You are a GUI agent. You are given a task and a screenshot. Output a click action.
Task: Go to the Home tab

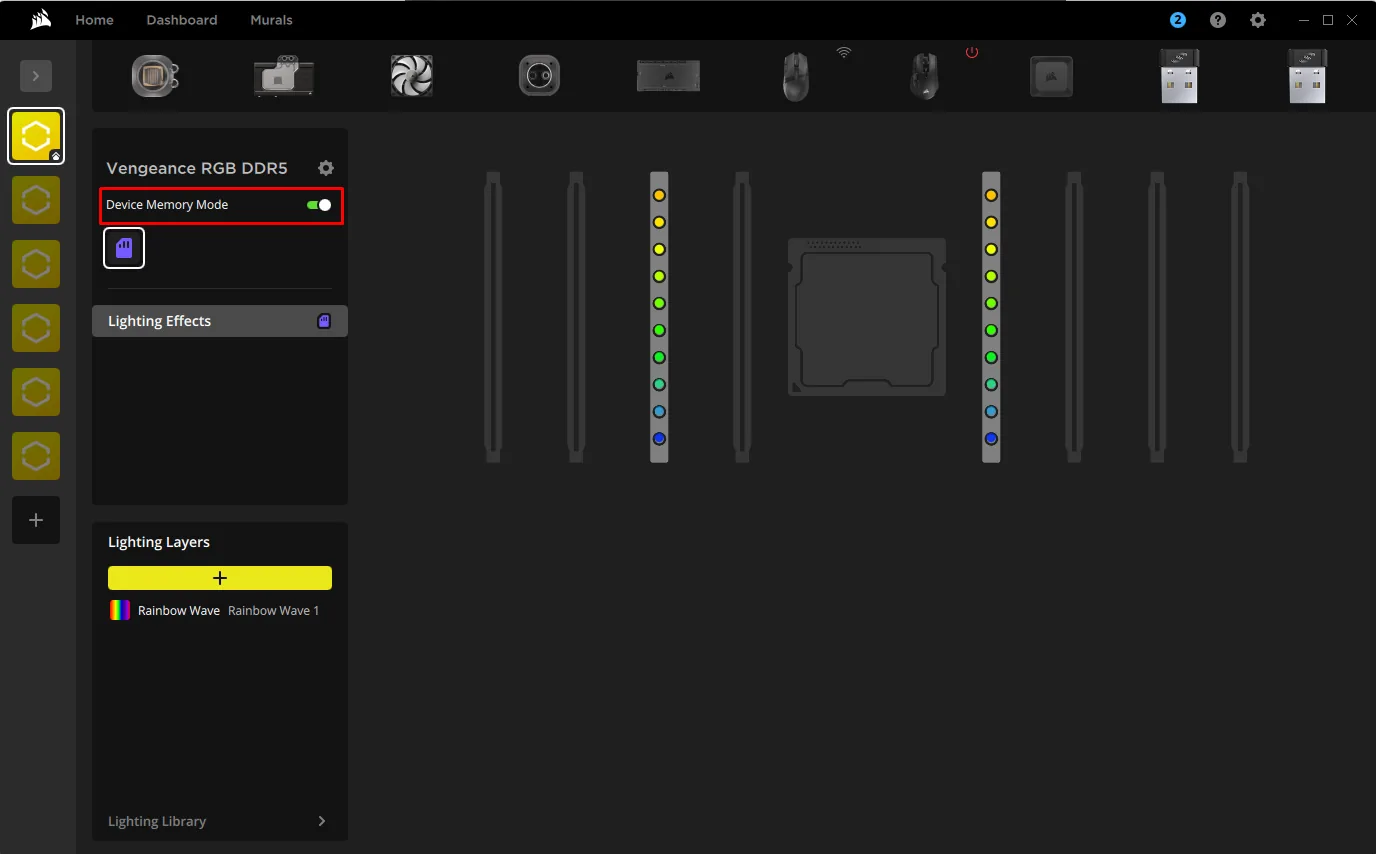tap(94, 20)
